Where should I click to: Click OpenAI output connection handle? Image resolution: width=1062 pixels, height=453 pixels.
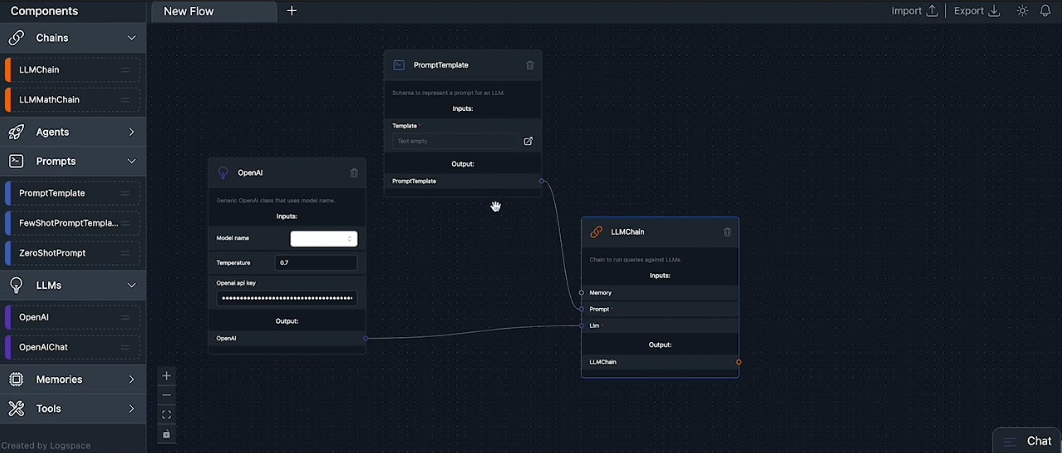pos(366,338)
